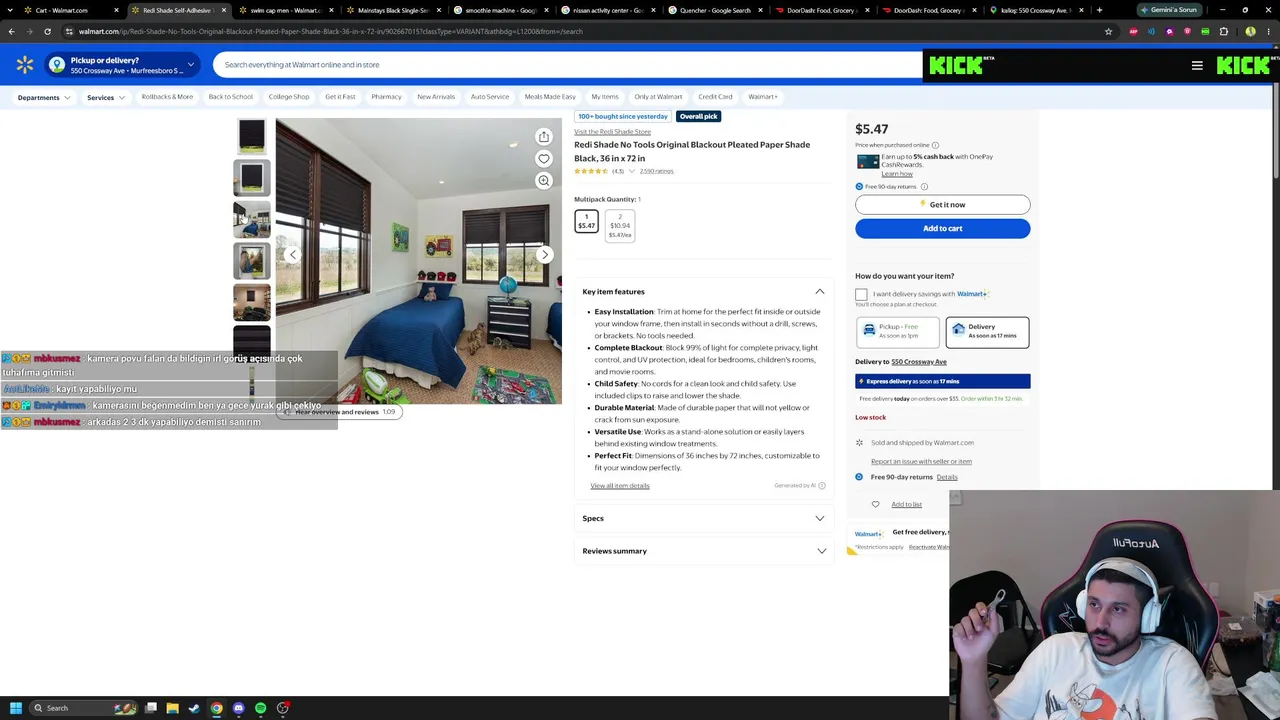
Task: Favorite the item with the heart icon on the image
Action: tap(544, 158)
